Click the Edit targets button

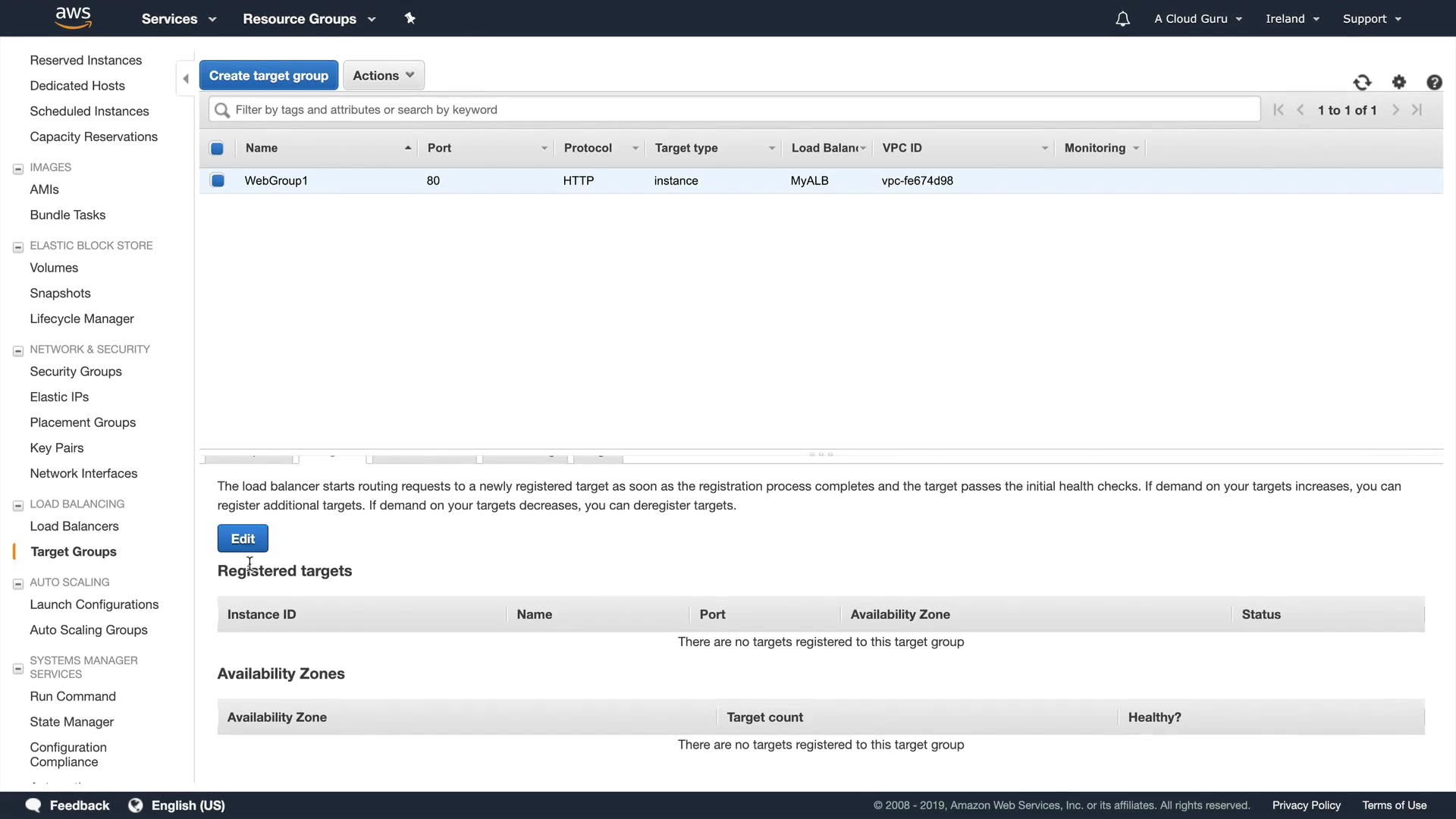[x=243, y=538]
